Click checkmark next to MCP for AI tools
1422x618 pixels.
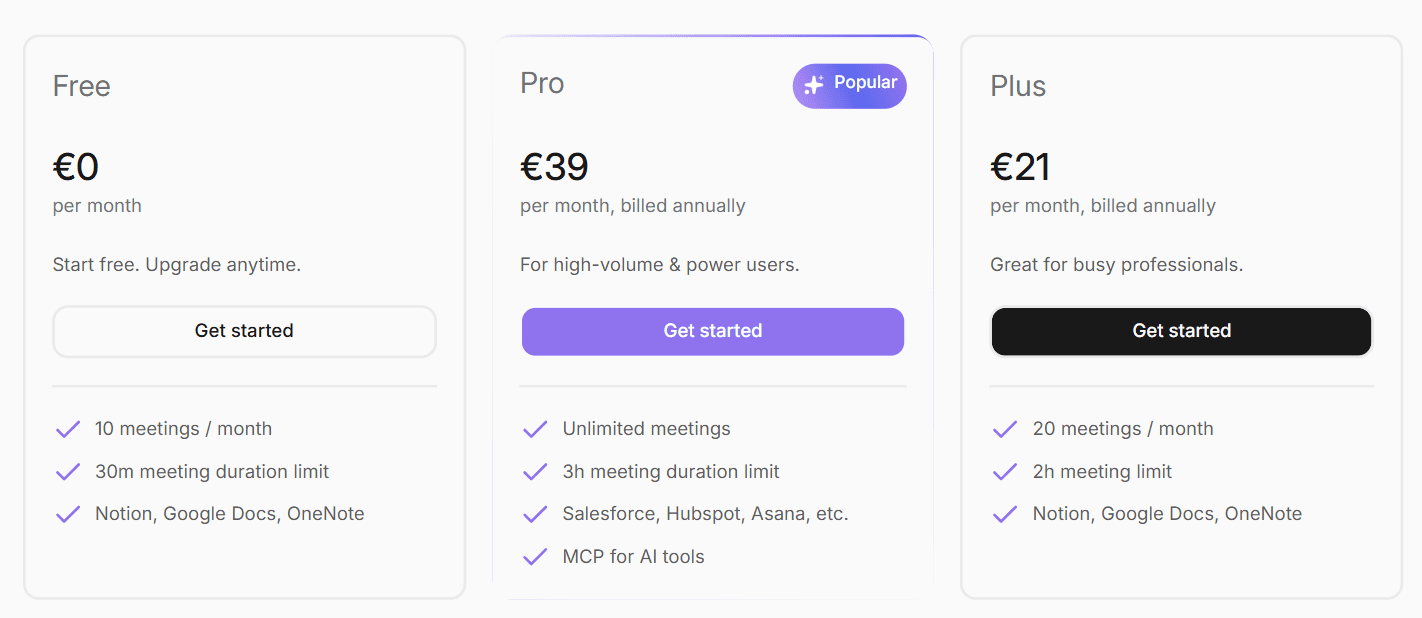point(535,557)
